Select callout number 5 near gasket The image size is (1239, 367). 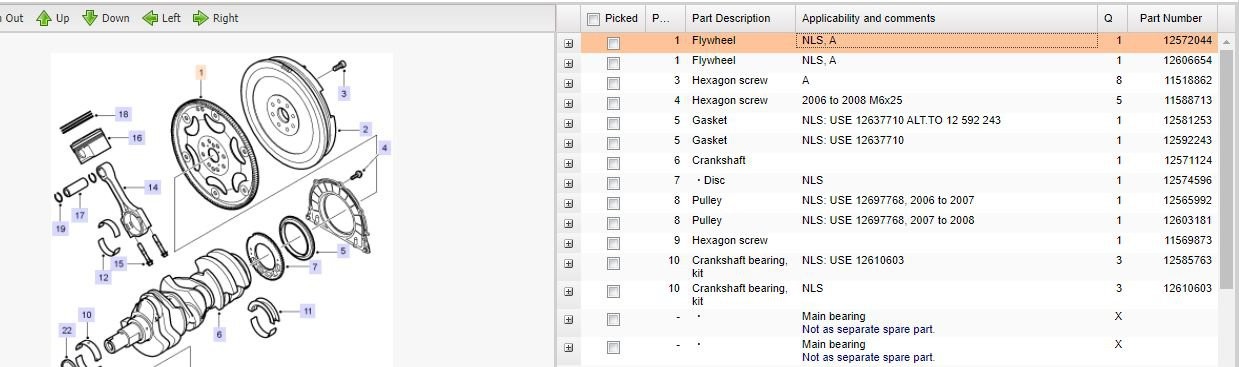pos(342,250)
